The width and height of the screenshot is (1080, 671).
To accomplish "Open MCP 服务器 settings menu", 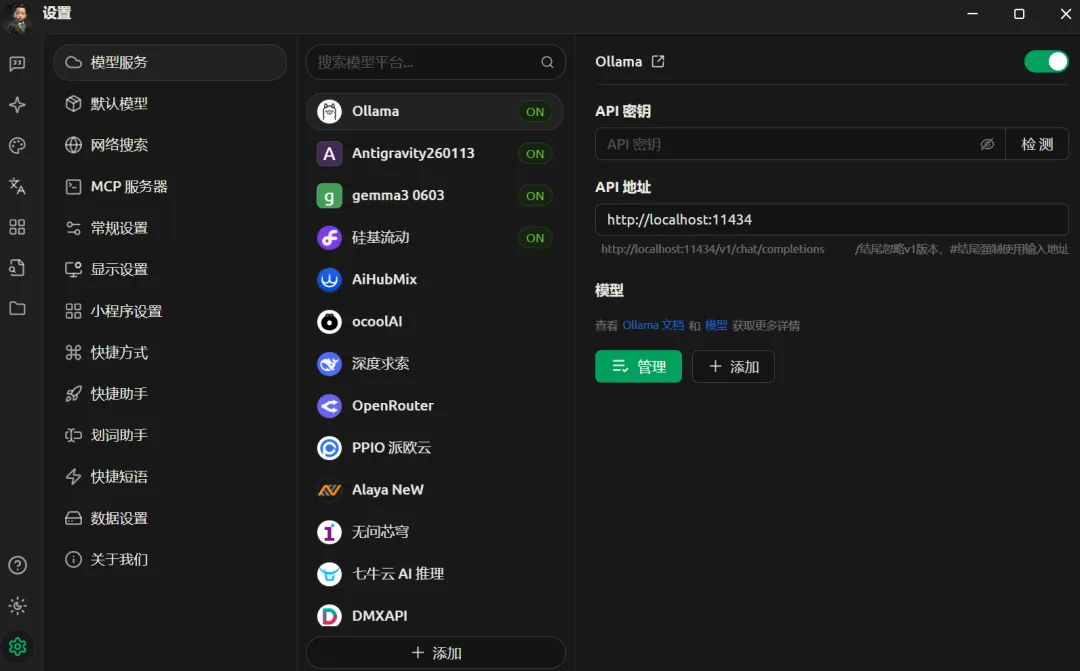I will [170, 186].
